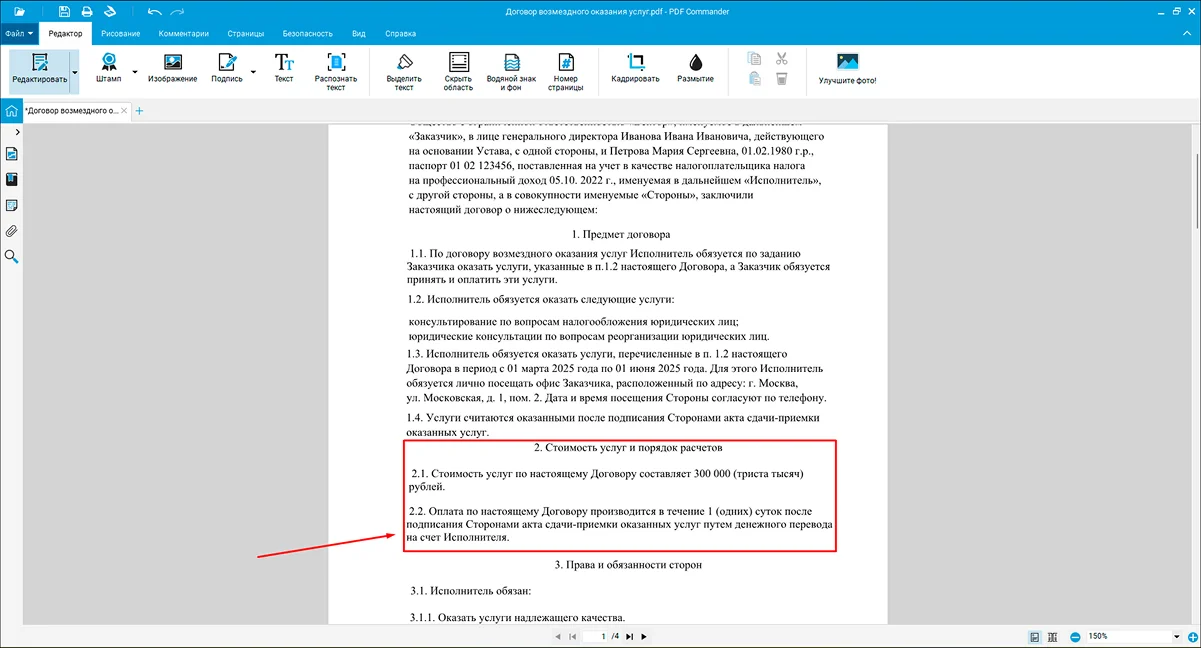Open attachments paperclip panel in sidebar
The width and height of the screenshot is (1201, 648).
click(x=12, y=231)
